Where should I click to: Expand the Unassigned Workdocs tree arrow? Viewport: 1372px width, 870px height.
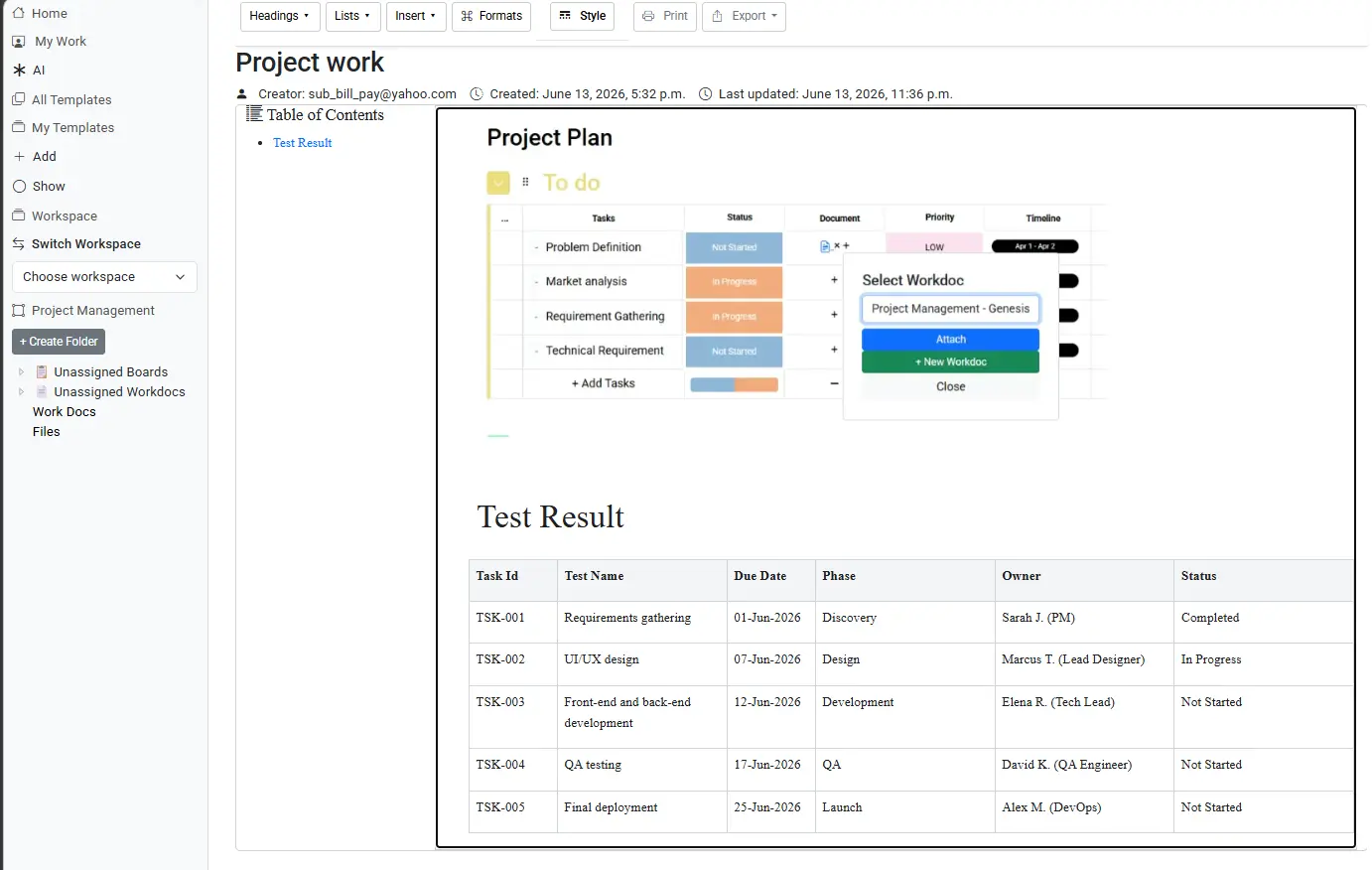21,391
